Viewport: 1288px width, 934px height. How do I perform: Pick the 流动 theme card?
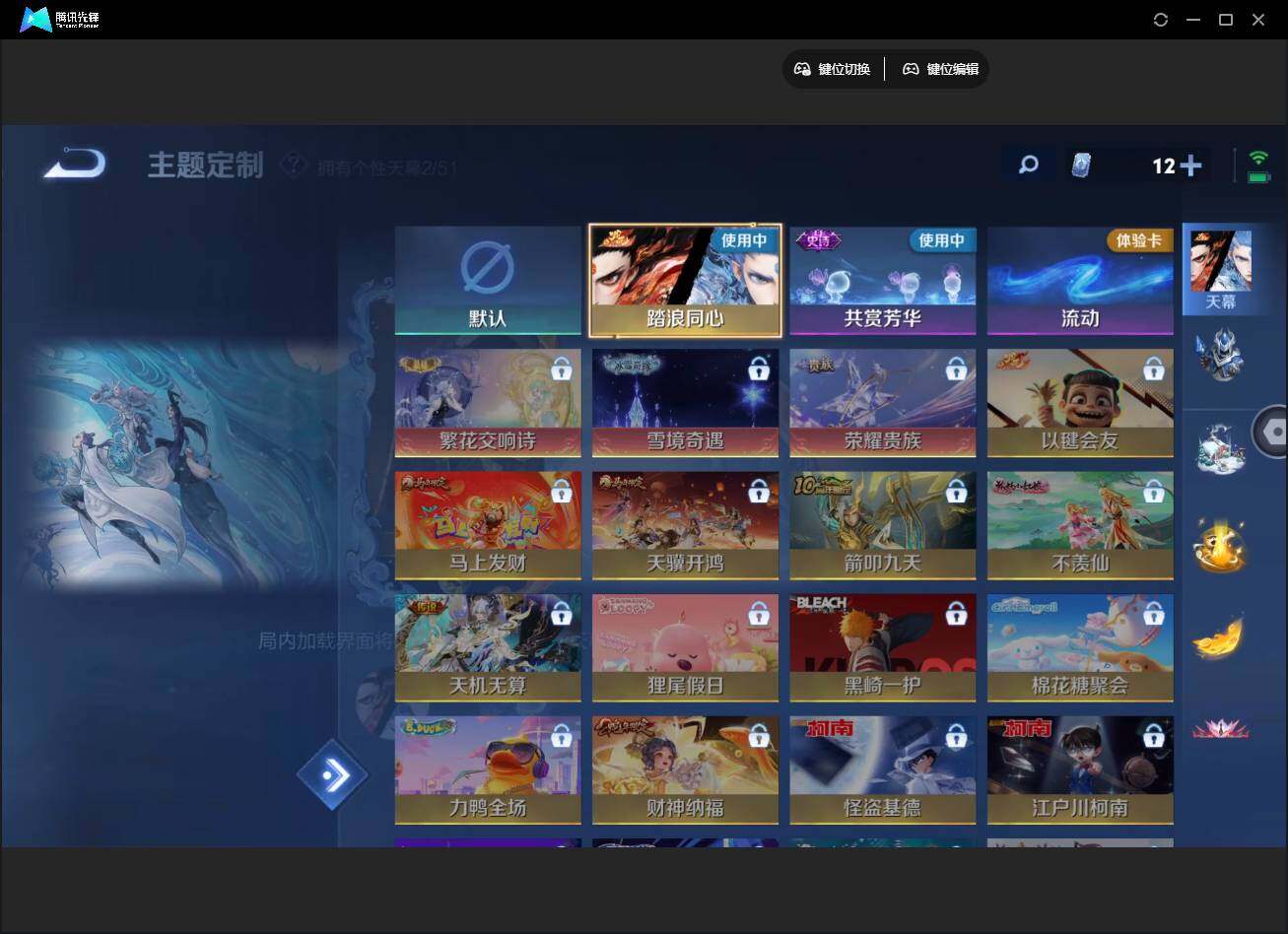pos(1080,281)
